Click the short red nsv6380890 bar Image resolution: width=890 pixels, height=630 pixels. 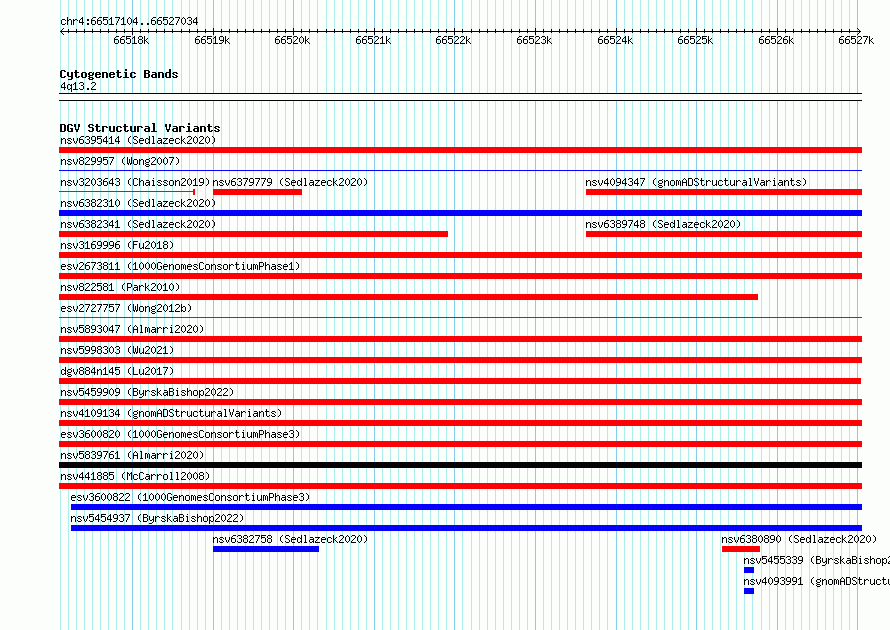pyautogui.click(x=741, y=549)
